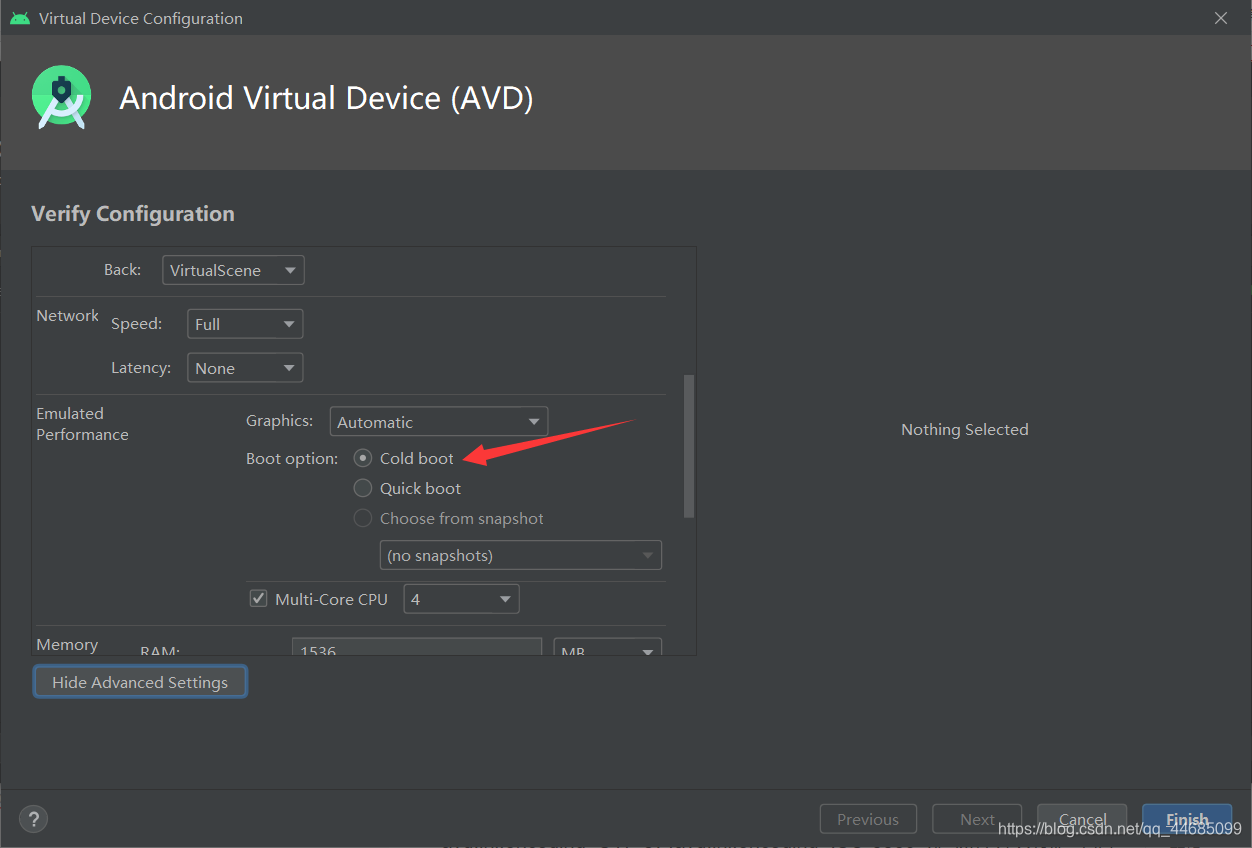Click the settings panel vertical scrollbar
This screenshot has height=848, width=1252.
coord(688,446)
